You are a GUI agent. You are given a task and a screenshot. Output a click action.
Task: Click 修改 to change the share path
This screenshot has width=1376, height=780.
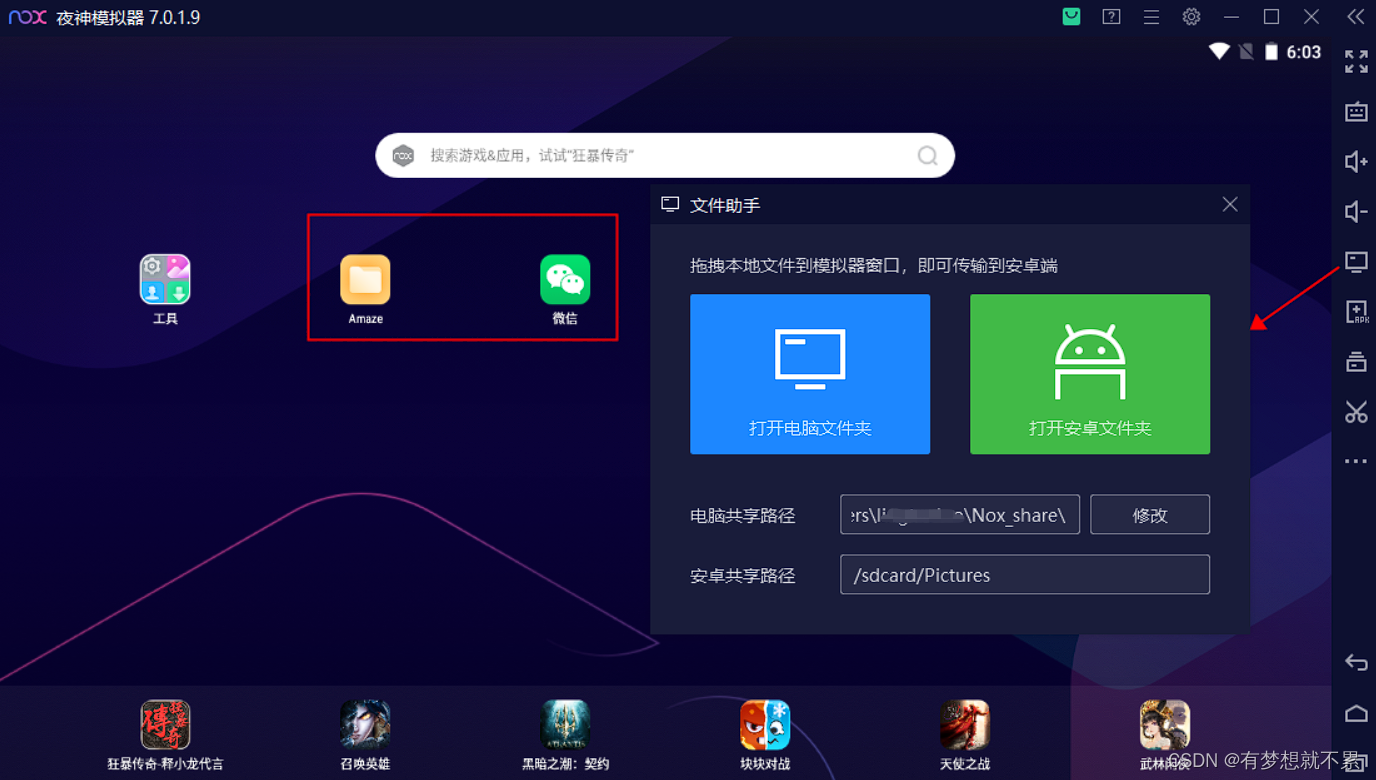(1150, 514)
